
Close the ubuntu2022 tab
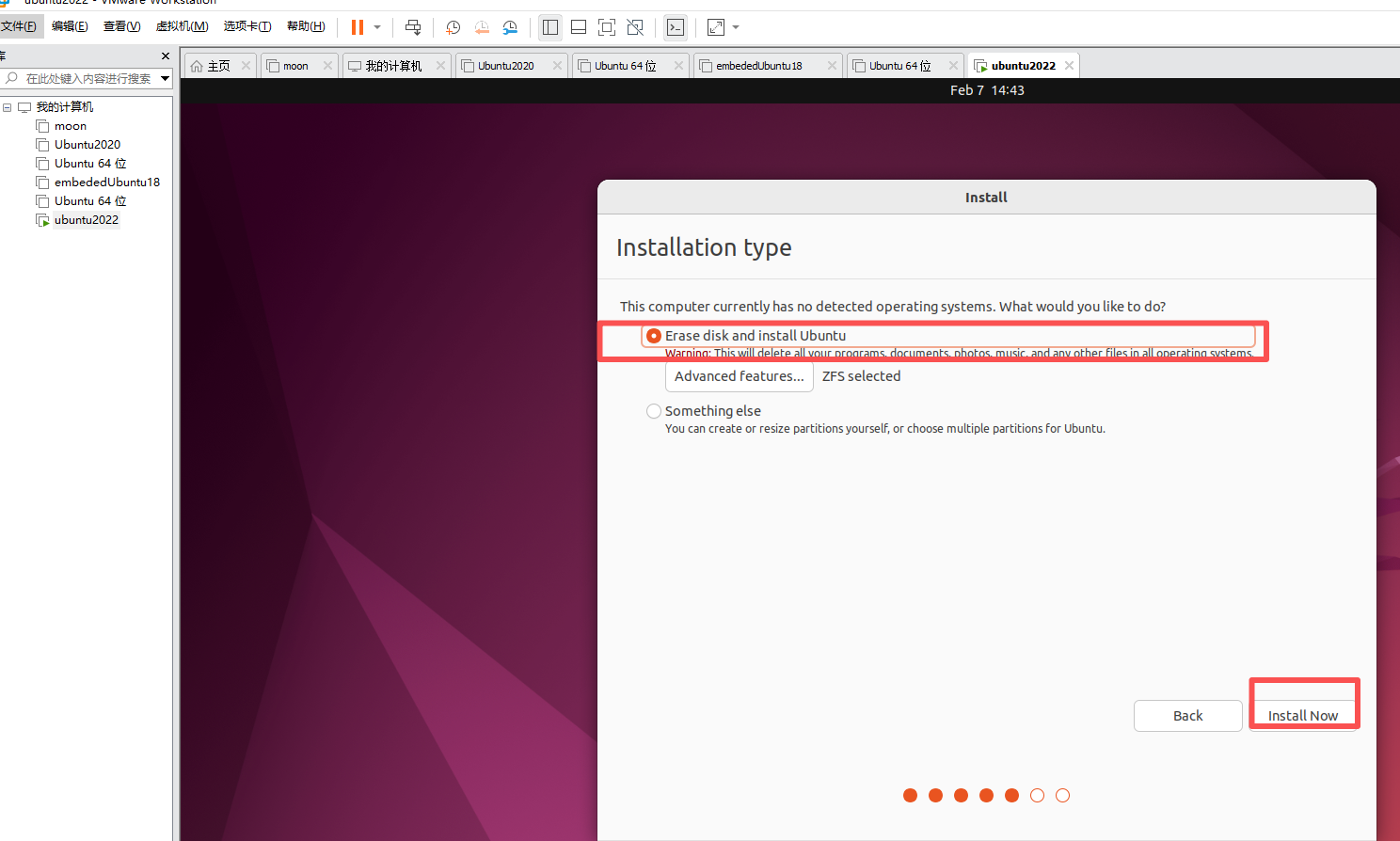coord(1069,66)
